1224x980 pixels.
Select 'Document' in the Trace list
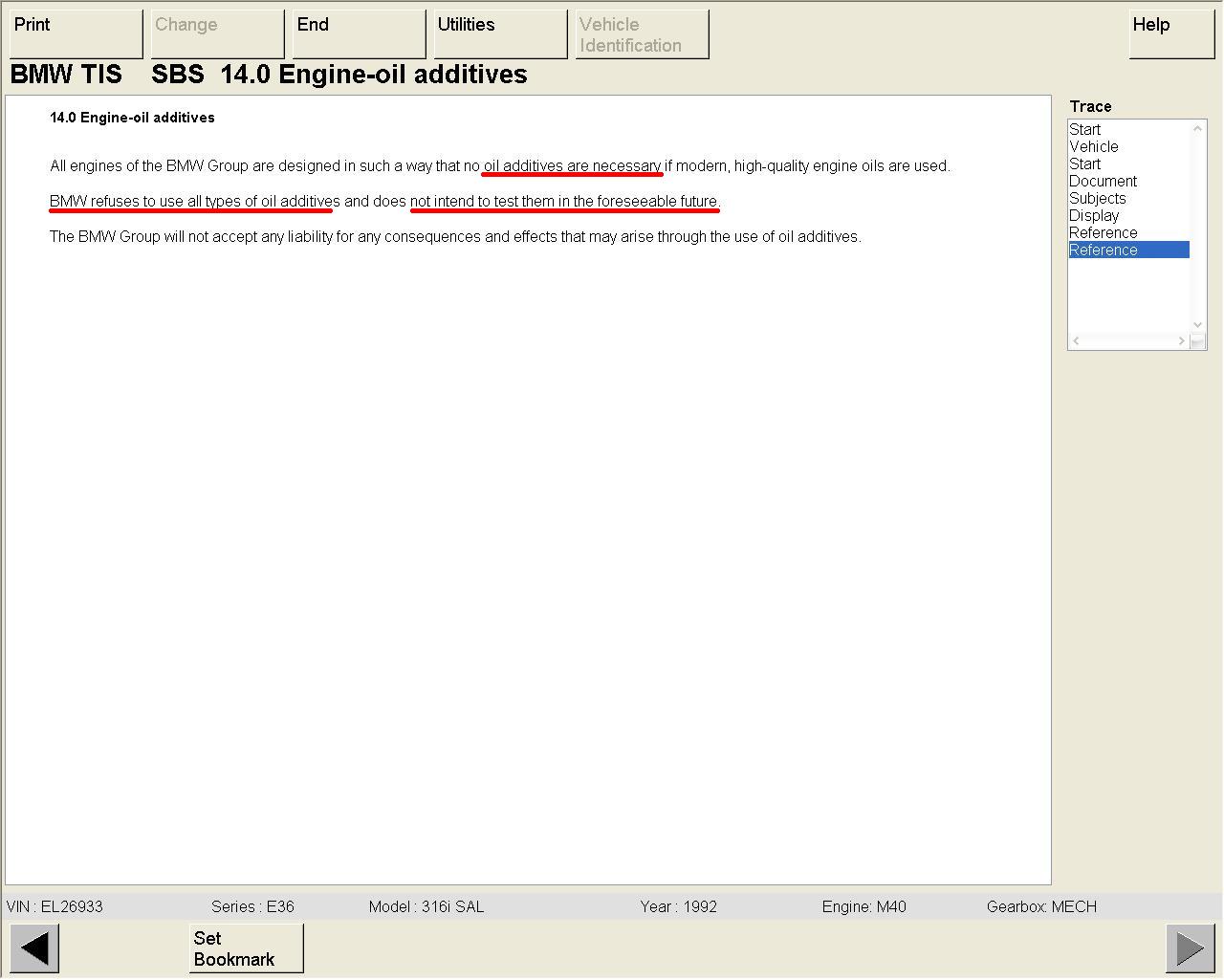click(1128, 181)
